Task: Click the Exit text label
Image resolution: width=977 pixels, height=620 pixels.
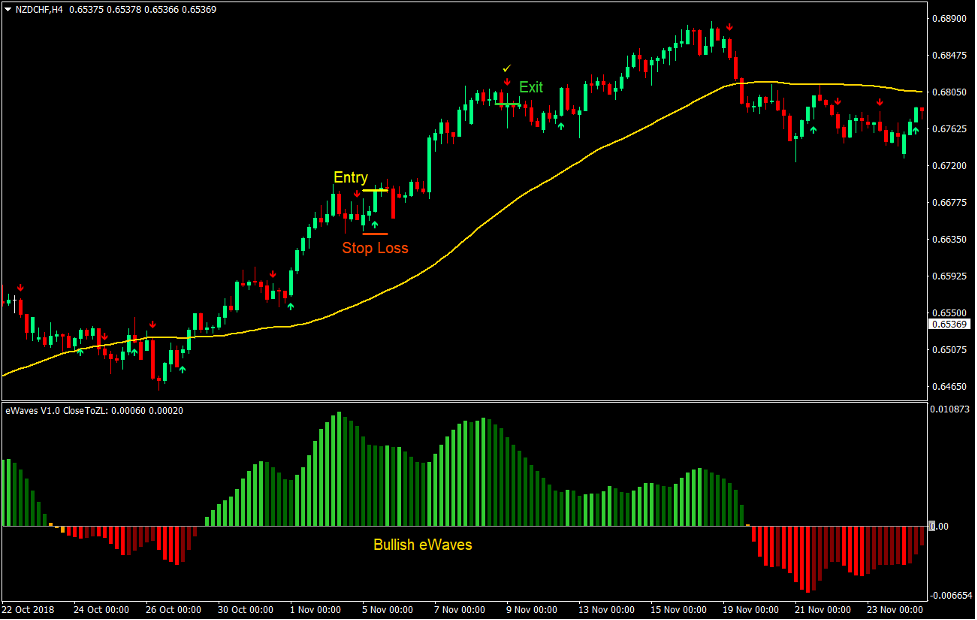Action: 531,87
